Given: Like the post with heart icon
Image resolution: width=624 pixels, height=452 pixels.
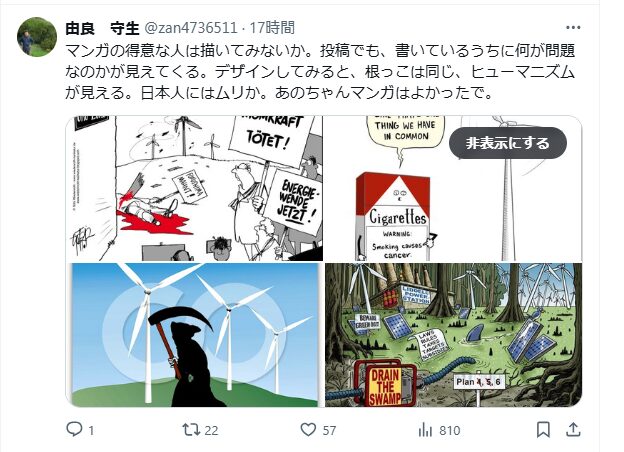Looking at the screenshot, I should (308, 430).
